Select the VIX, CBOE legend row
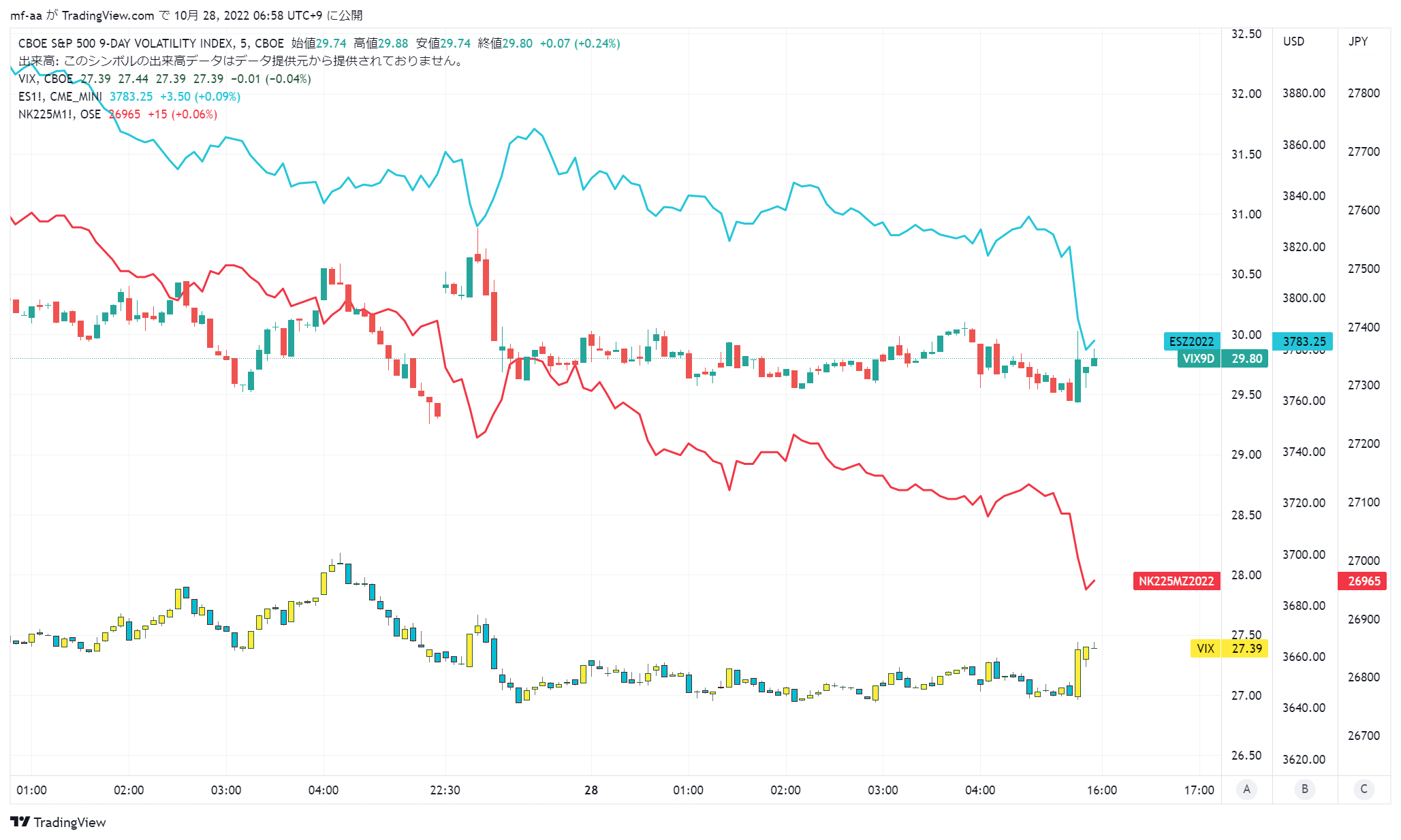 [x=165, y=79]
